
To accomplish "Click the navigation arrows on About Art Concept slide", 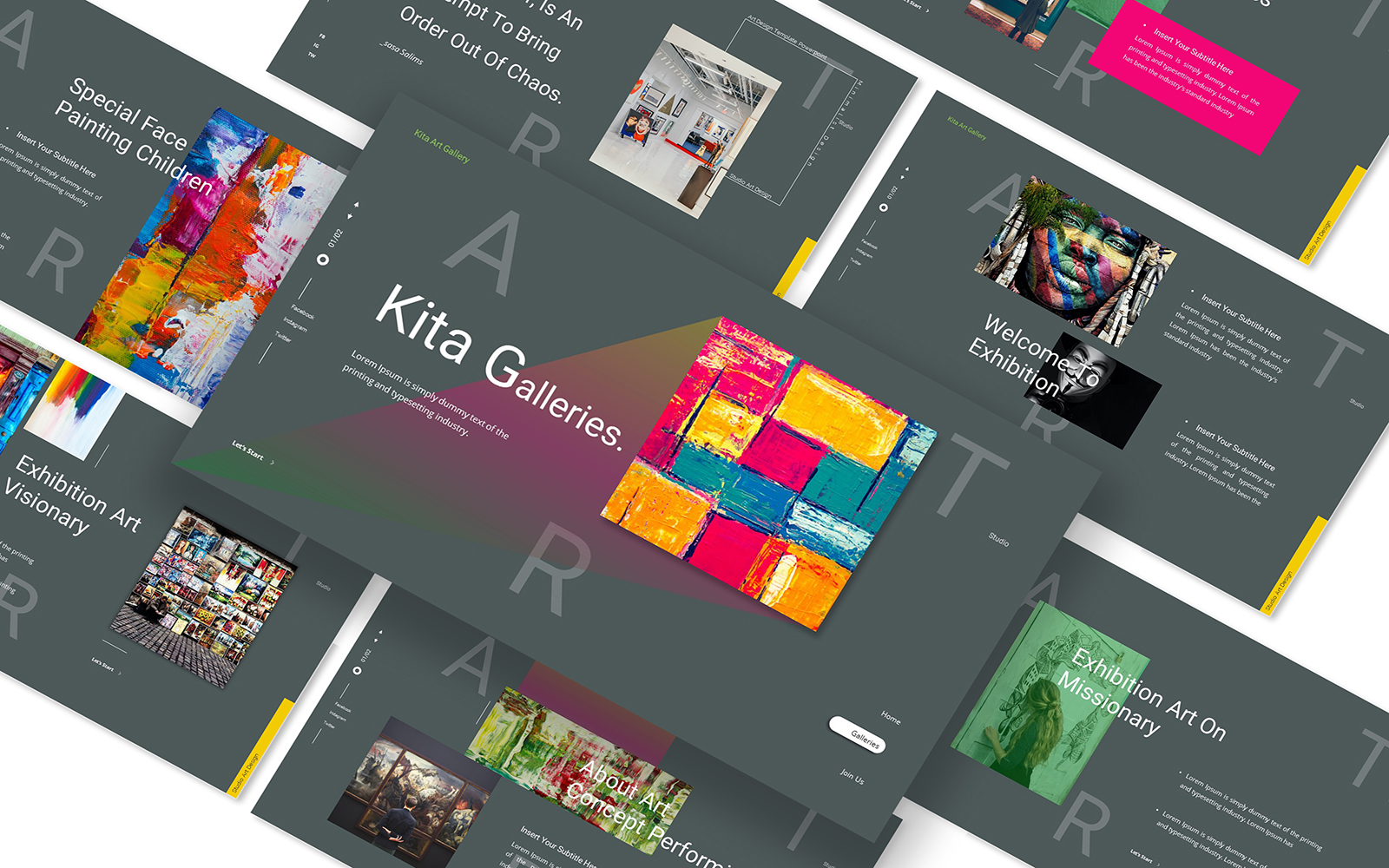I will pos(378,637).
